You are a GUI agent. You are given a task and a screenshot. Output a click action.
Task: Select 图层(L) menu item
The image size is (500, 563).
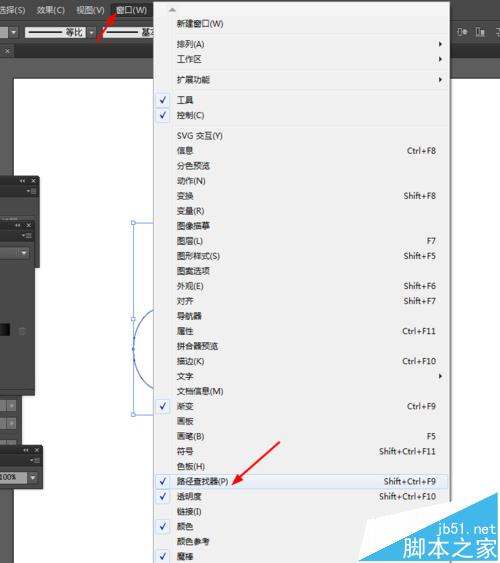tap(302, 241)
